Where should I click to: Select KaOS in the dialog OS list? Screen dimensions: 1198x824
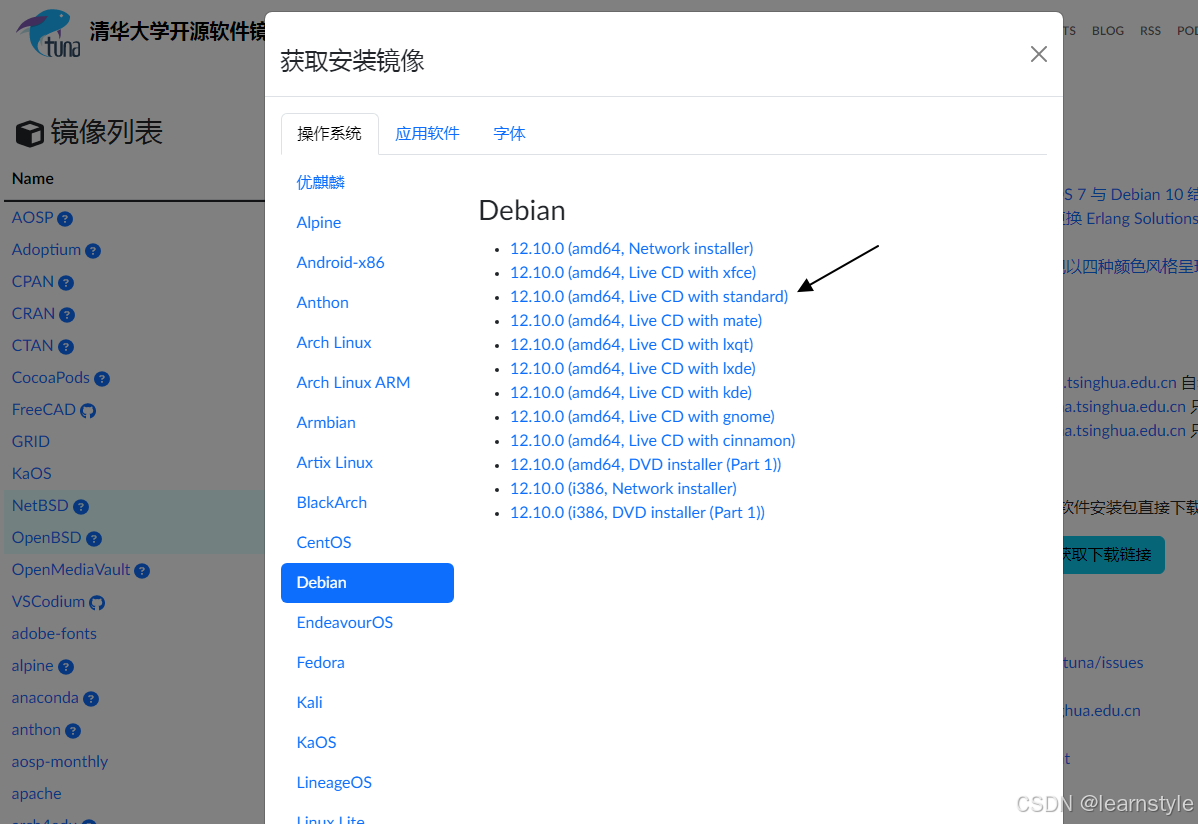coord(316,742)
